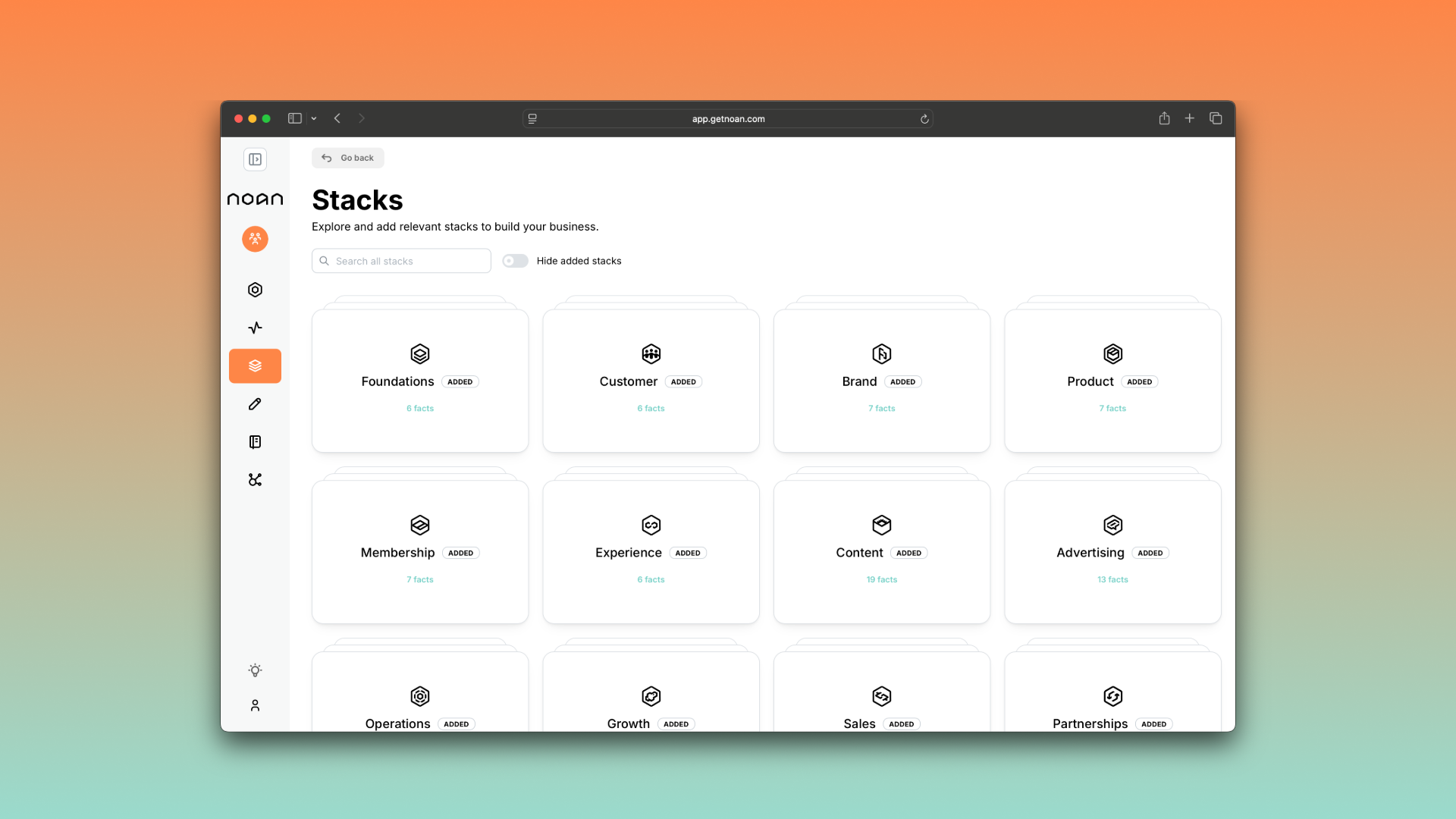Screen dimensions: 1456x819
Task: Click the stacks layers icon in sidebar
Action: 255,366
